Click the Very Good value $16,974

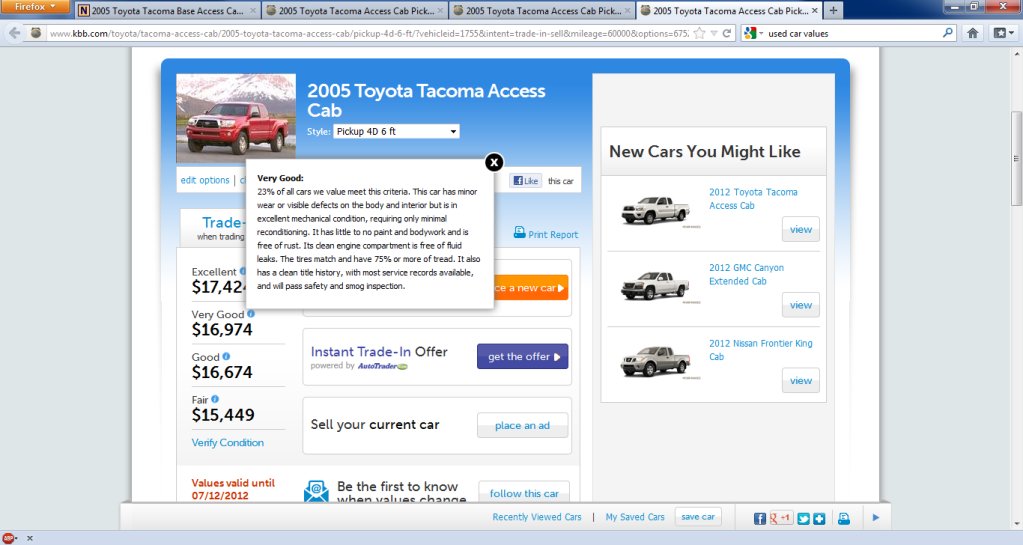coord(222,330)
